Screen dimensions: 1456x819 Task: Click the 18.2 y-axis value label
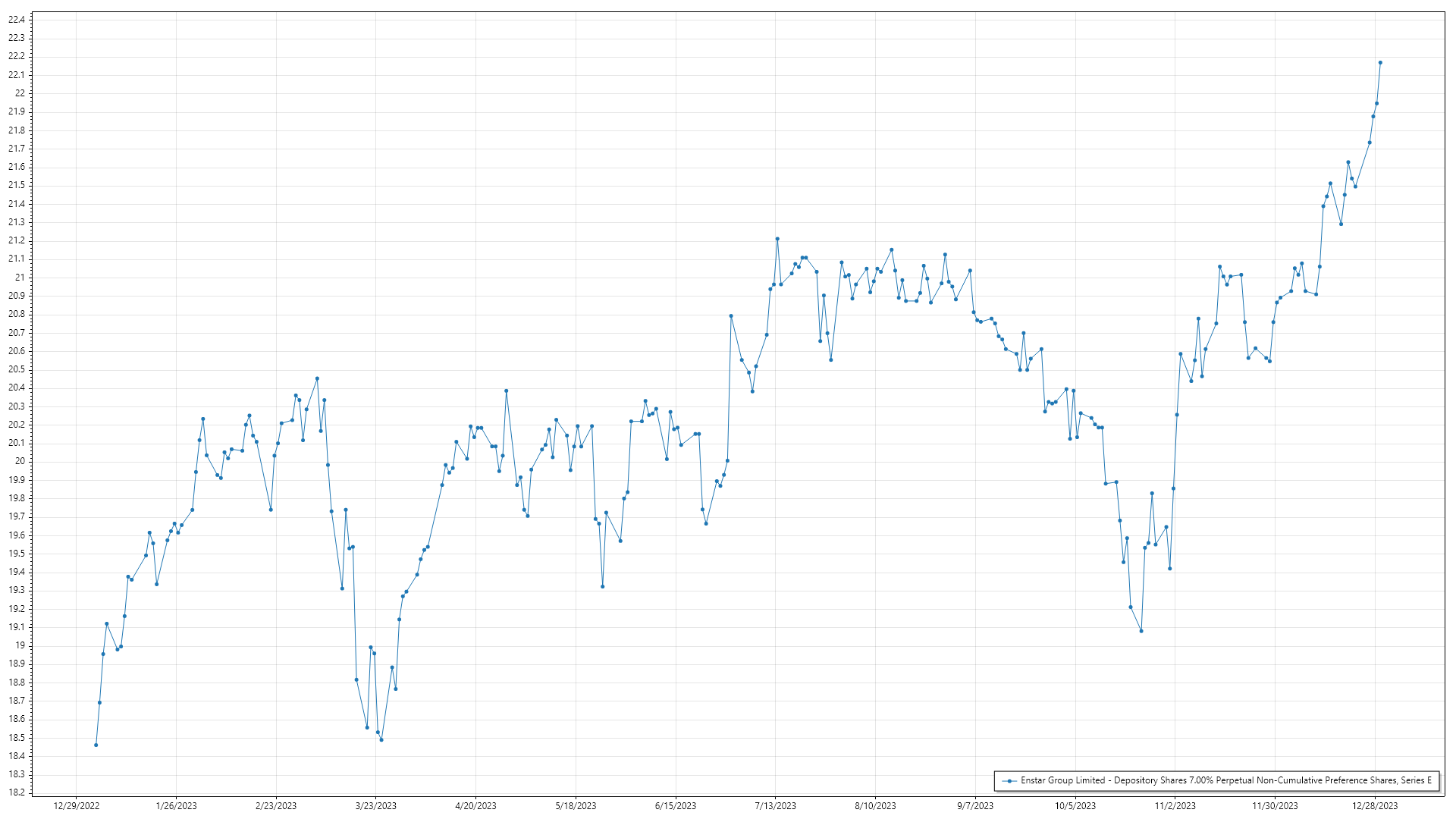[x=17, y=792]
